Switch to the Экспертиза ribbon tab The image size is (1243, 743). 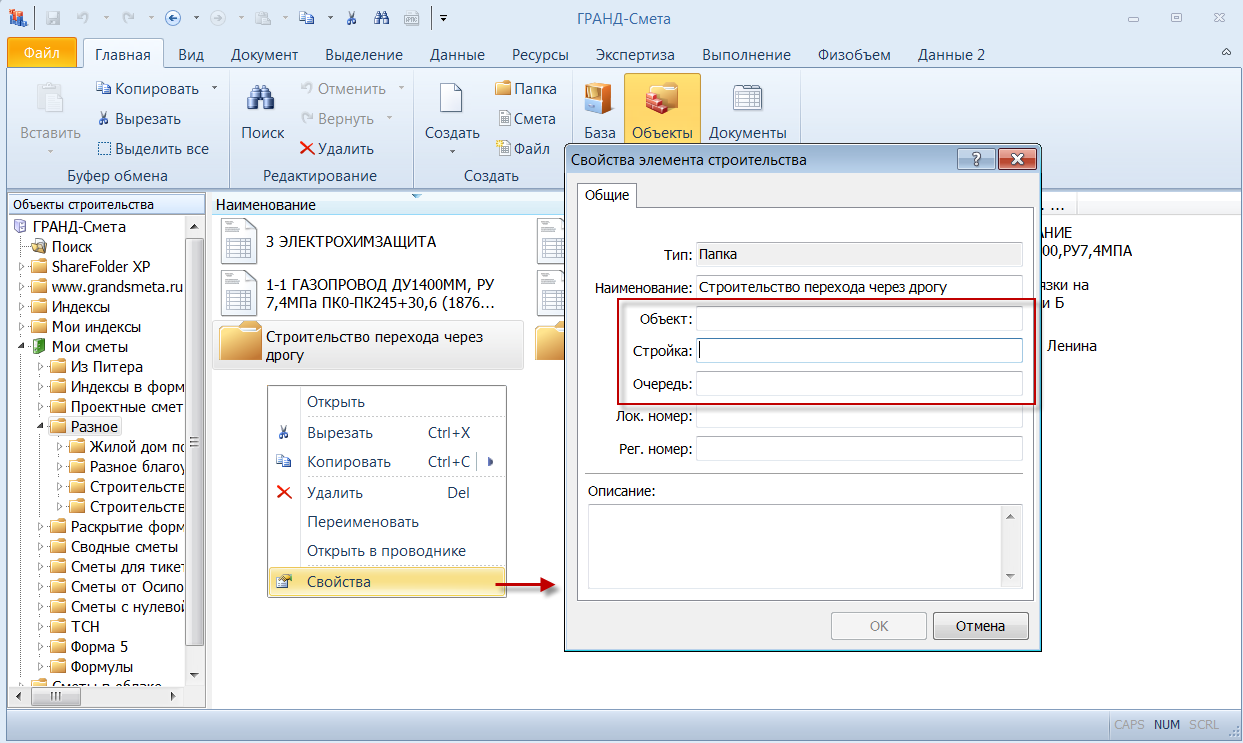635,55
